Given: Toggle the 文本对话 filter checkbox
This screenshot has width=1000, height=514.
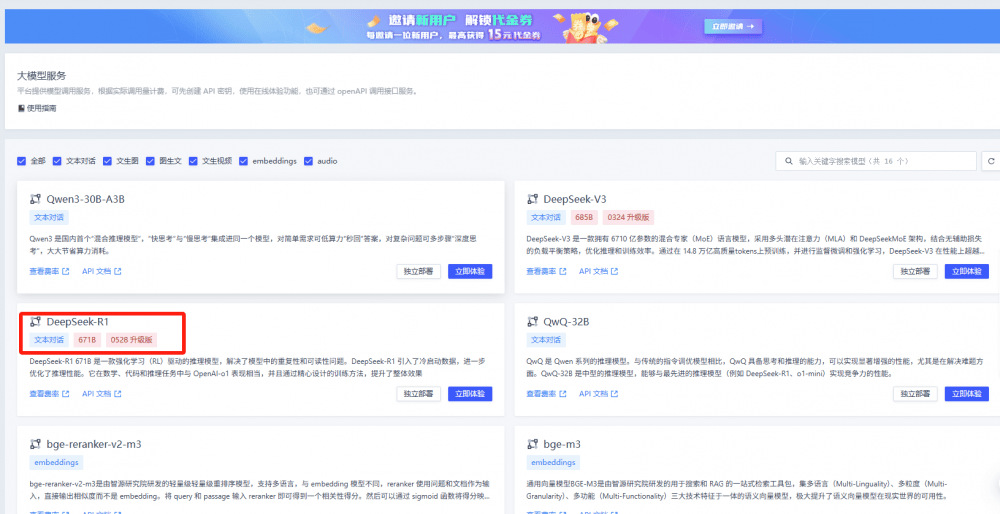Looking at the screenshot, I should click(x=58, y=161).
